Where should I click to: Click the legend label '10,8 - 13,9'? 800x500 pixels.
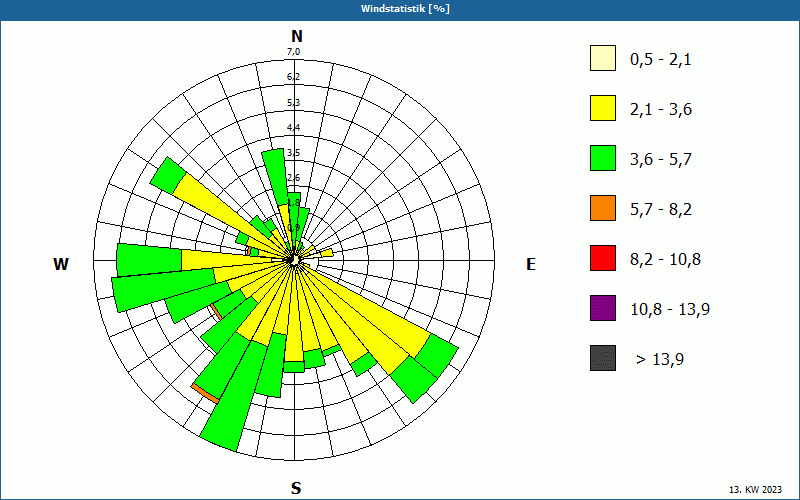[x=670, y=310]
